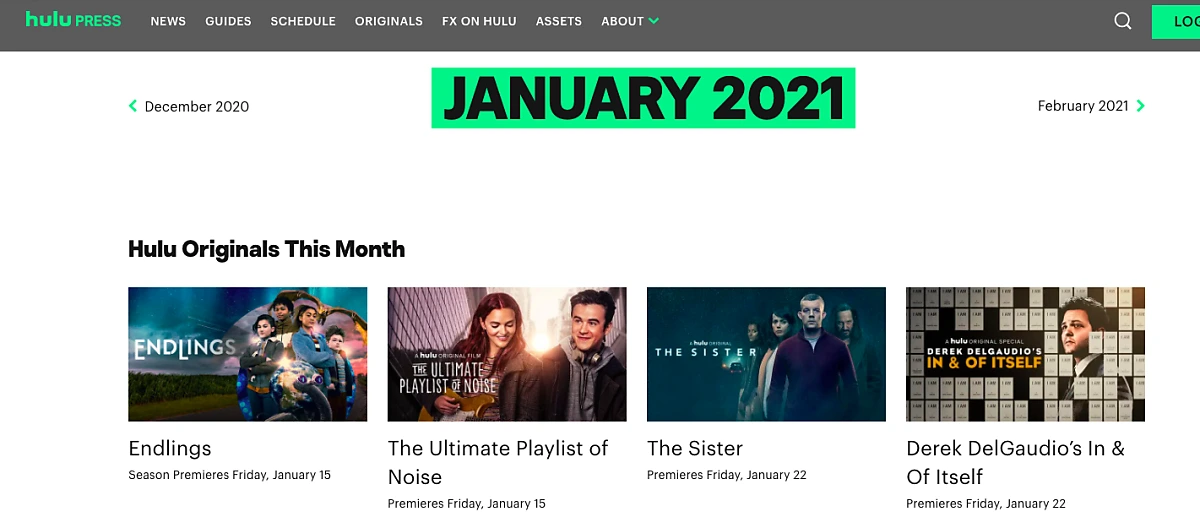Image resolution: width=1200 pixels, height=528 pixels.
Task: Open the Endlings poster thumbnail
Action: [x=248, y=354]
